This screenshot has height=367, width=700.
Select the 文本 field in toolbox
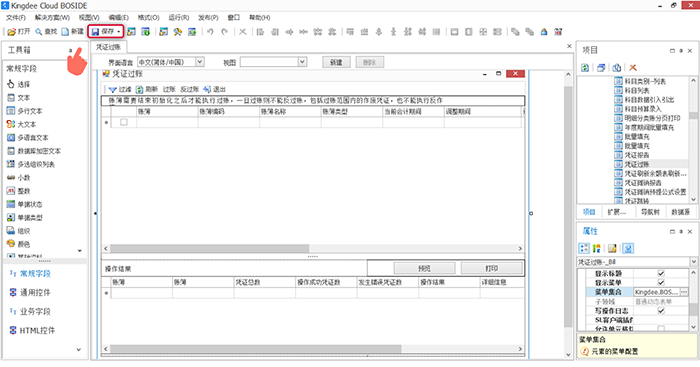19,97
